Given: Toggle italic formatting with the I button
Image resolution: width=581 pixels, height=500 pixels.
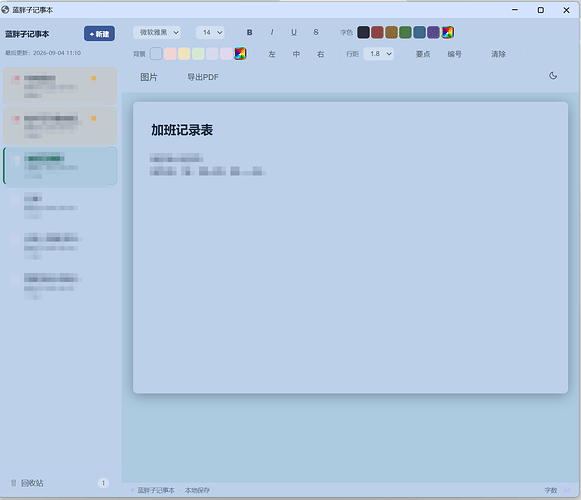Looking at the screenshot, I should 272,33.
